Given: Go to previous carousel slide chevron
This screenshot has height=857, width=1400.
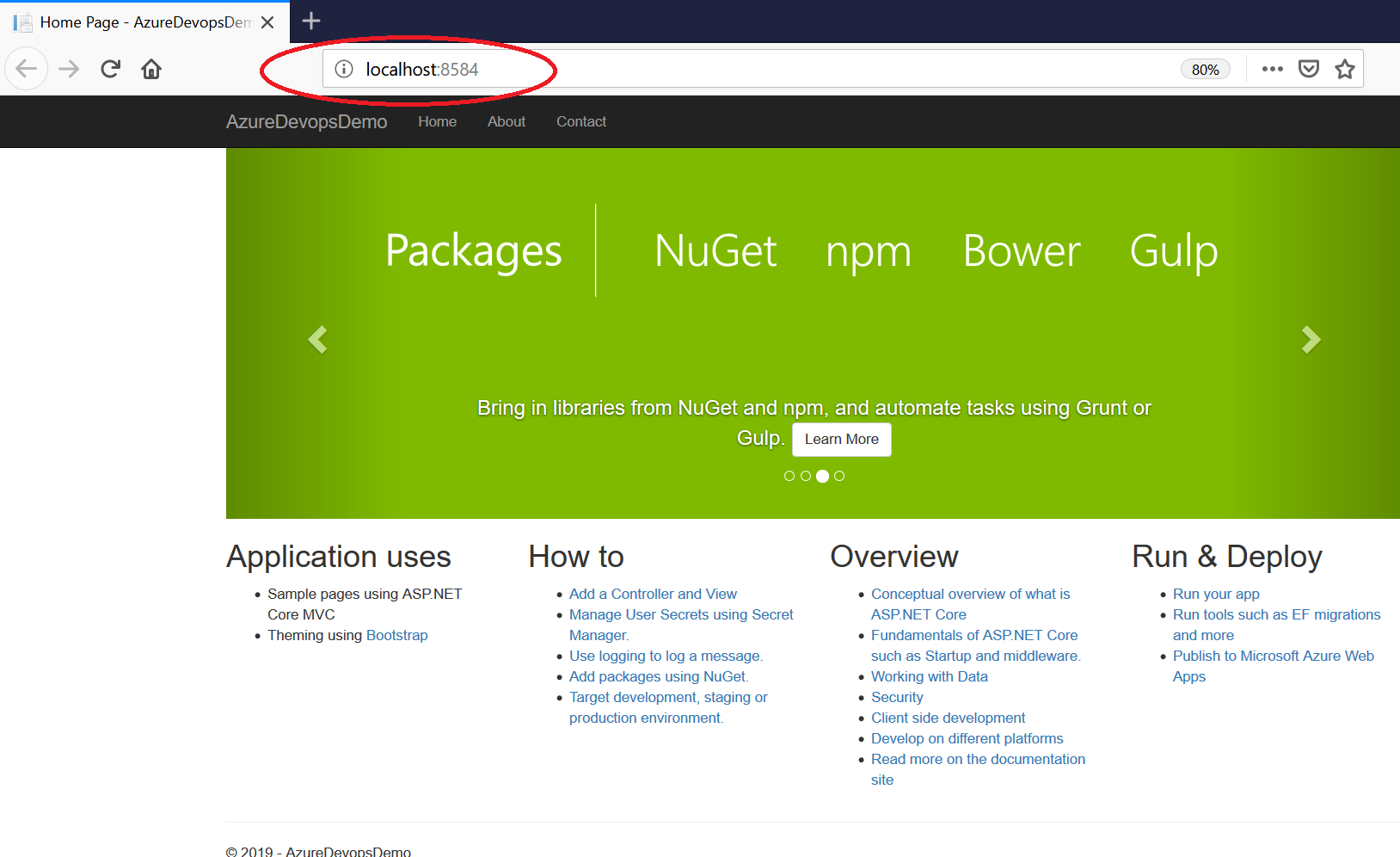Looking at the screenshot, I should [x=318, y=340].
